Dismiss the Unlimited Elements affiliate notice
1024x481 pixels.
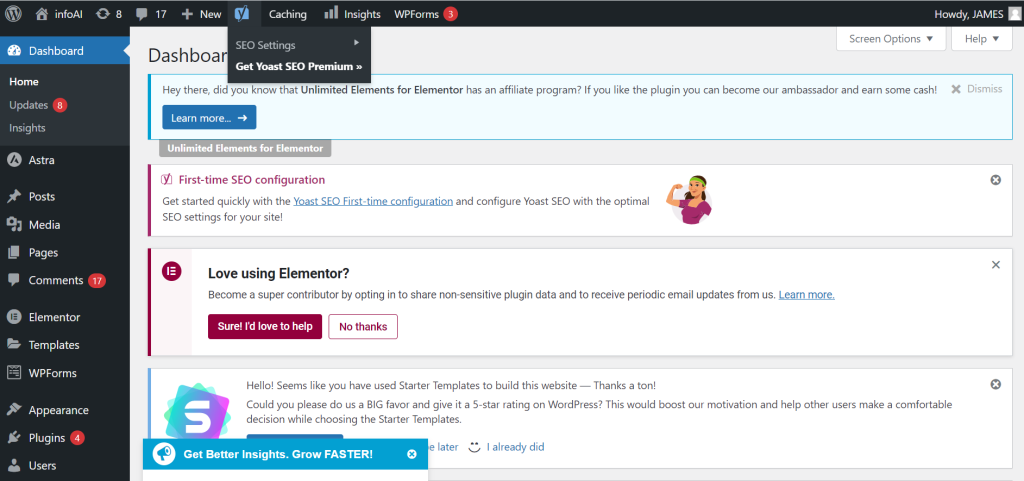click(x=976, y=89)
